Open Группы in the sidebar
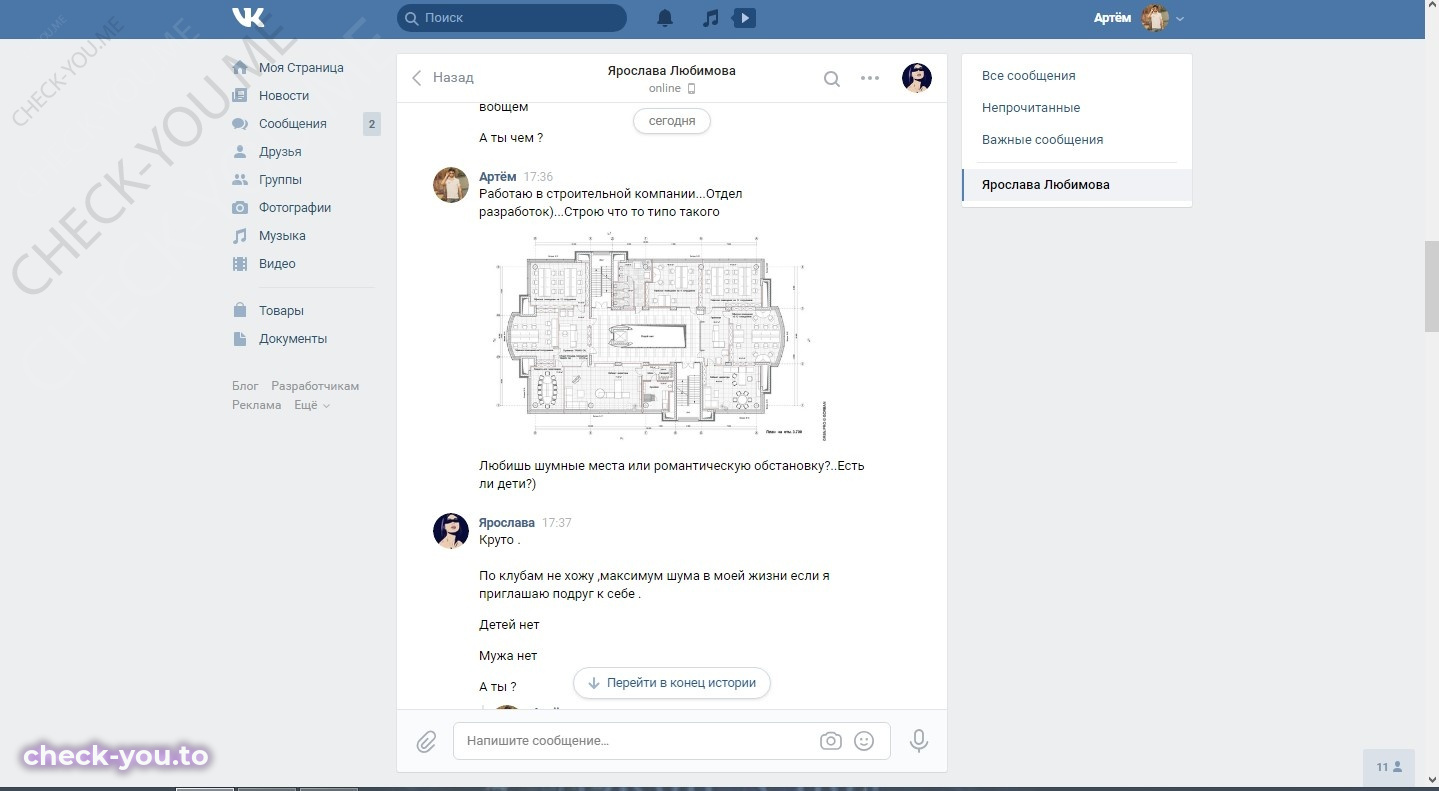Viewport: 1439px width, 791px height. coord(280,180)
